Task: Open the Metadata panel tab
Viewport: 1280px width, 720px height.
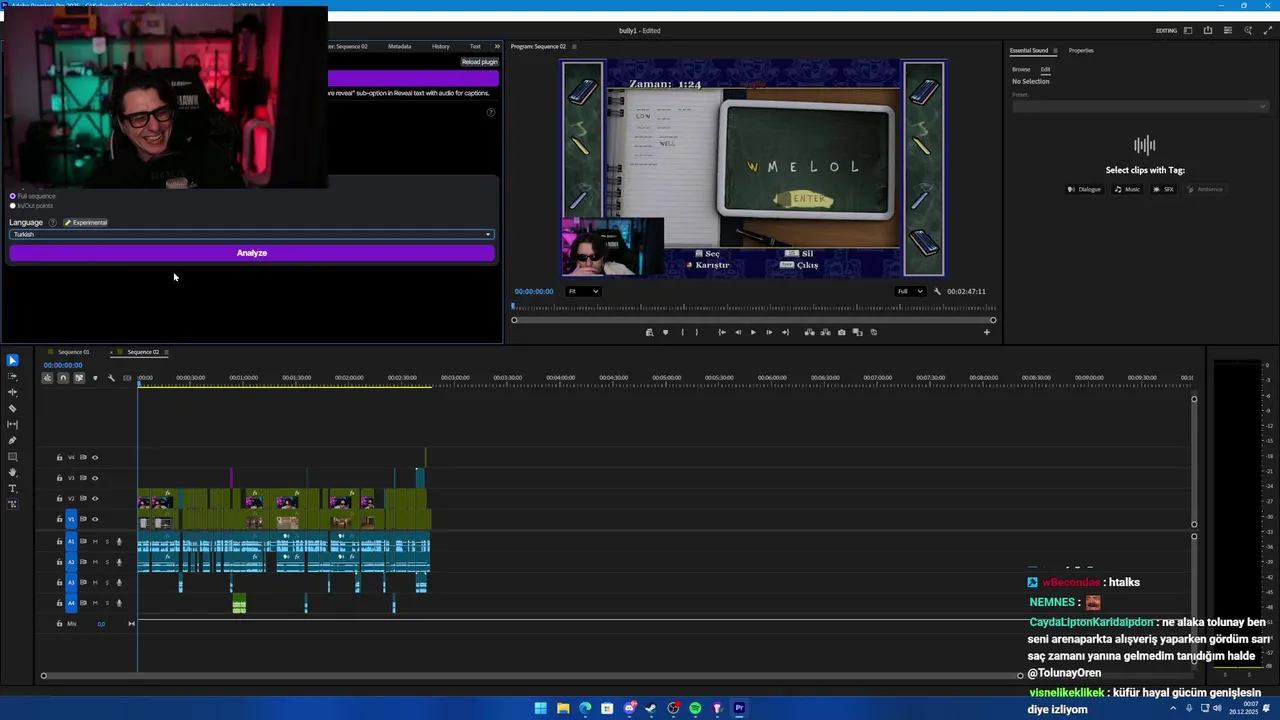Action: tap(399, 46)
